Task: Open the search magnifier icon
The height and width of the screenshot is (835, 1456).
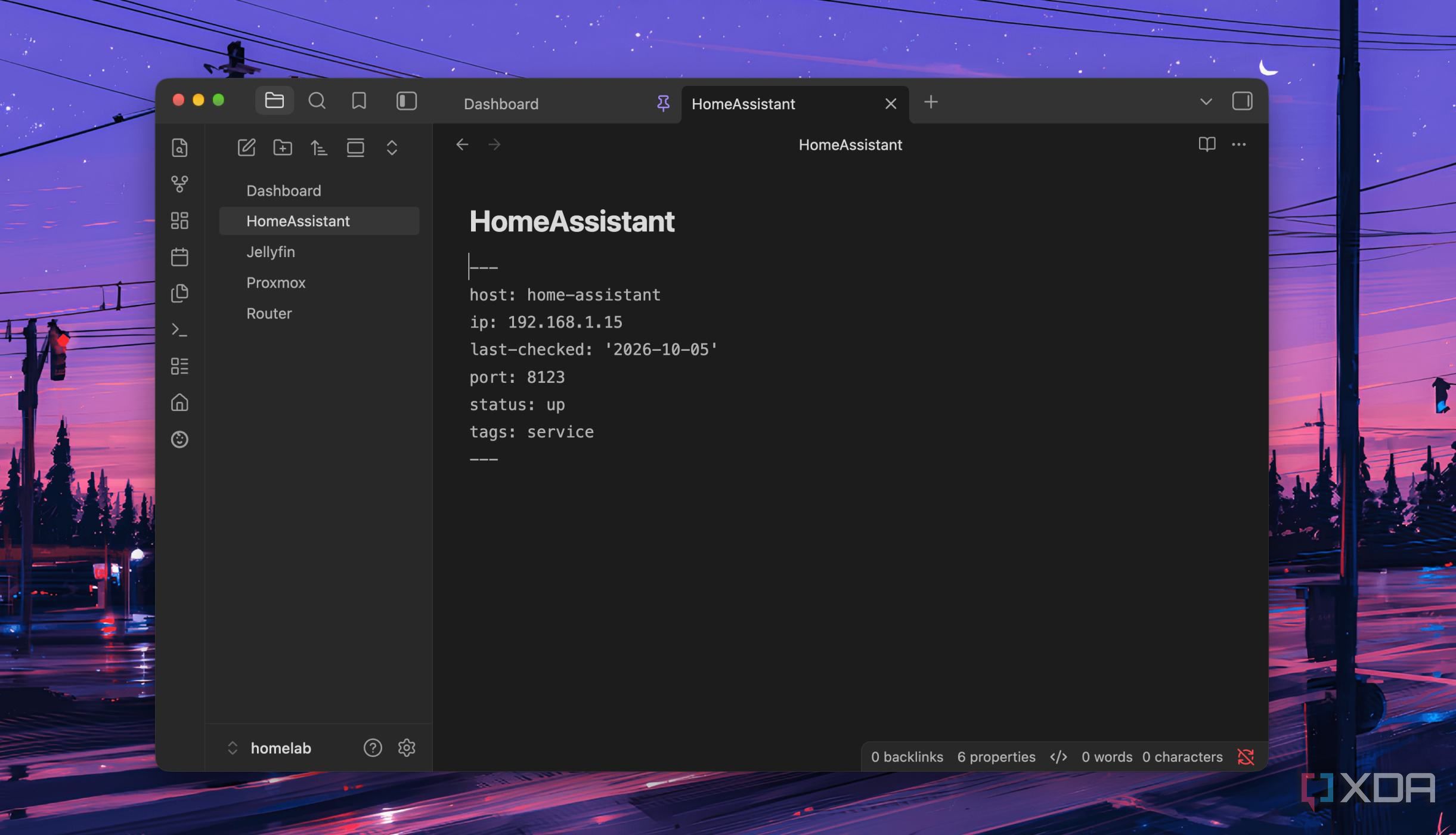Action: point(317,101)
